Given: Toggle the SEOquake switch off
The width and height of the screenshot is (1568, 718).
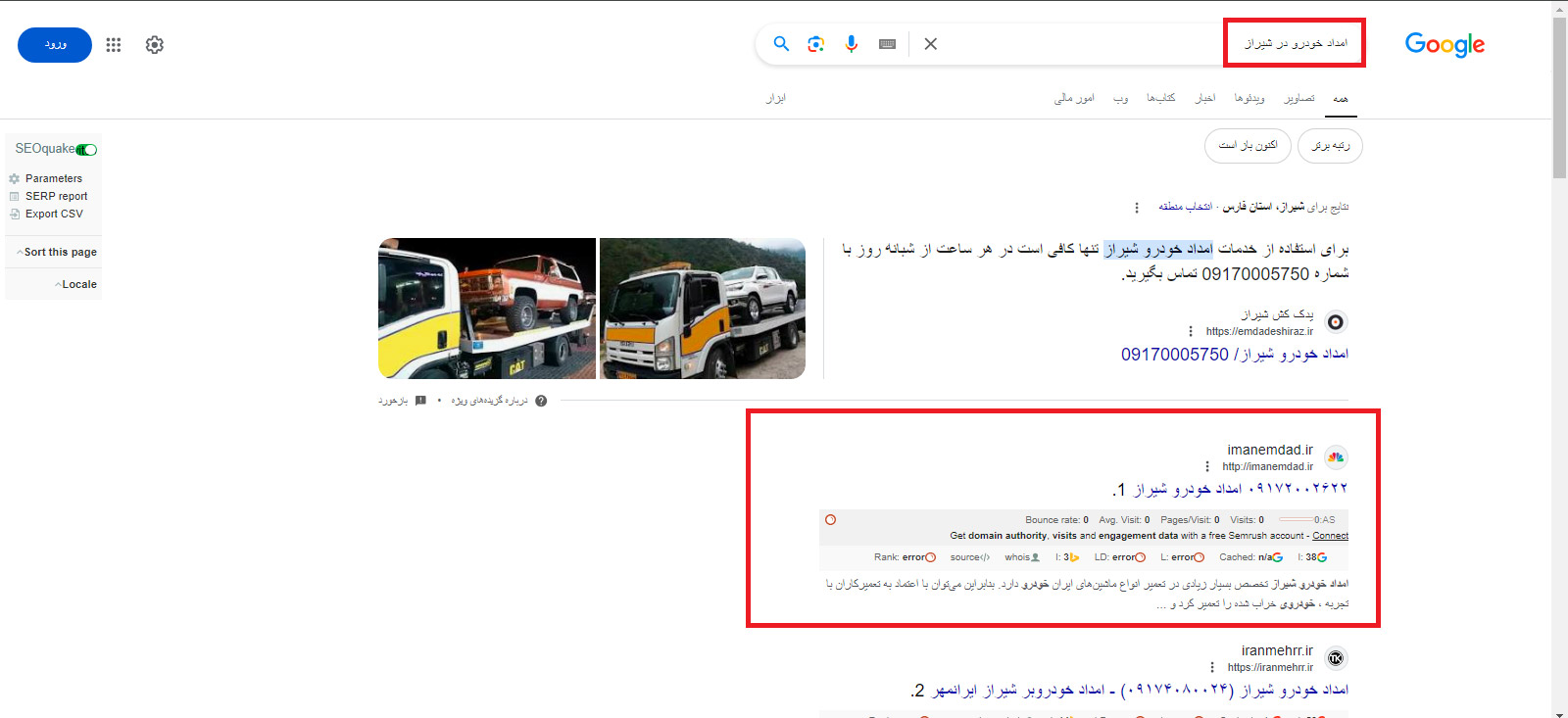Looking at the screenshot, I should click(x=86, y=150).
